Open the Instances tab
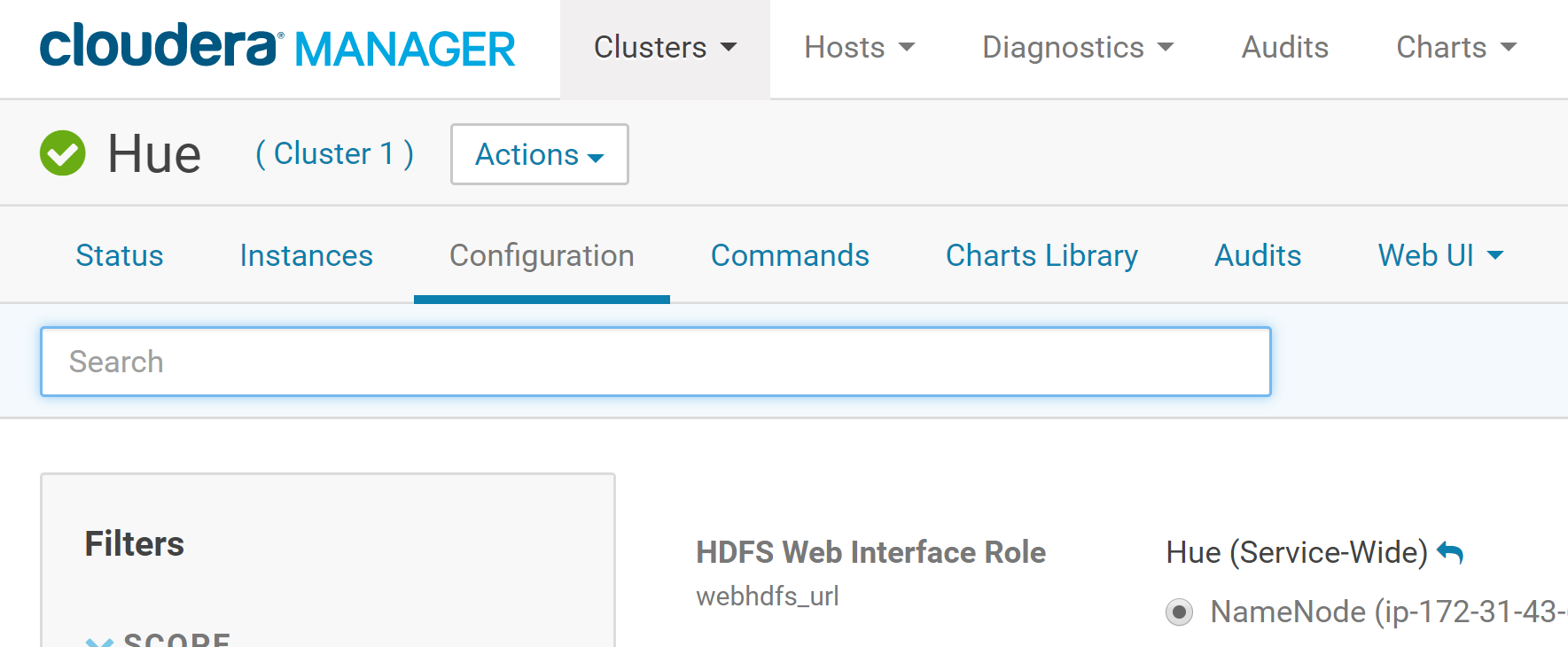The height and width of the screenshot is (647, 1568). [306, 256]
